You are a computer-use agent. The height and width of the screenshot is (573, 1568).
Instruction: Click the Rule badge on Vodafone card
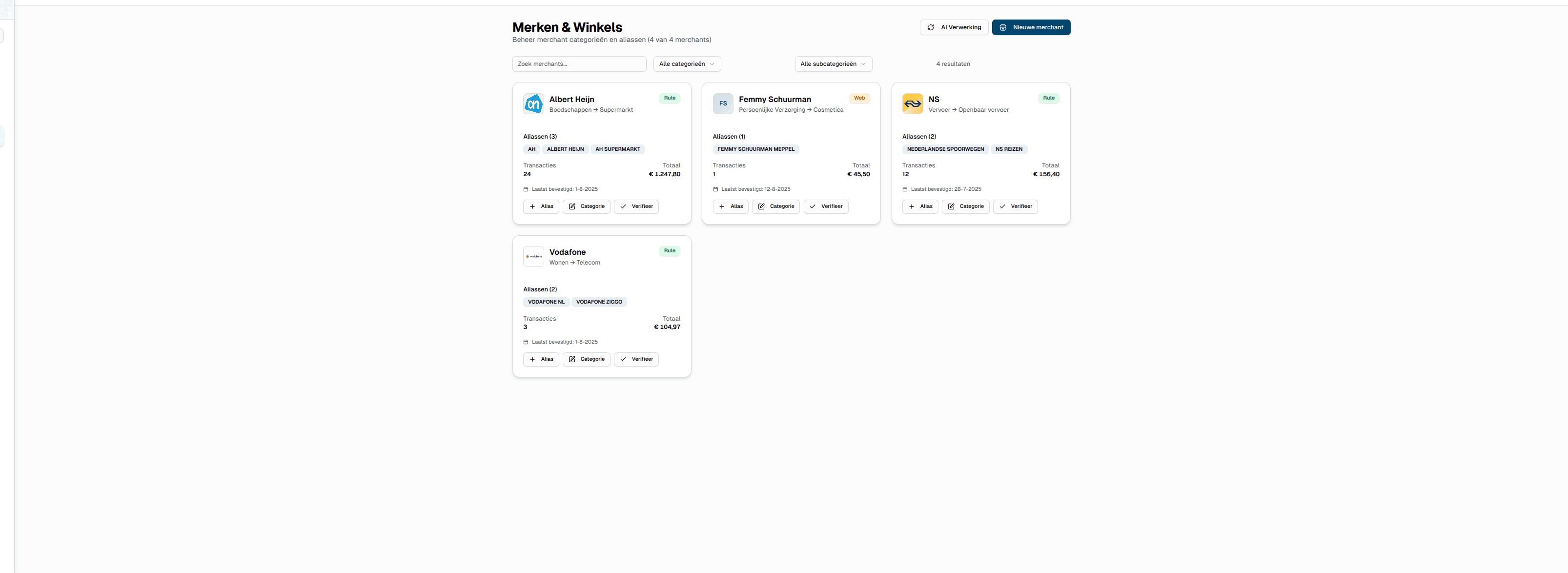click(x=670, y=251)
